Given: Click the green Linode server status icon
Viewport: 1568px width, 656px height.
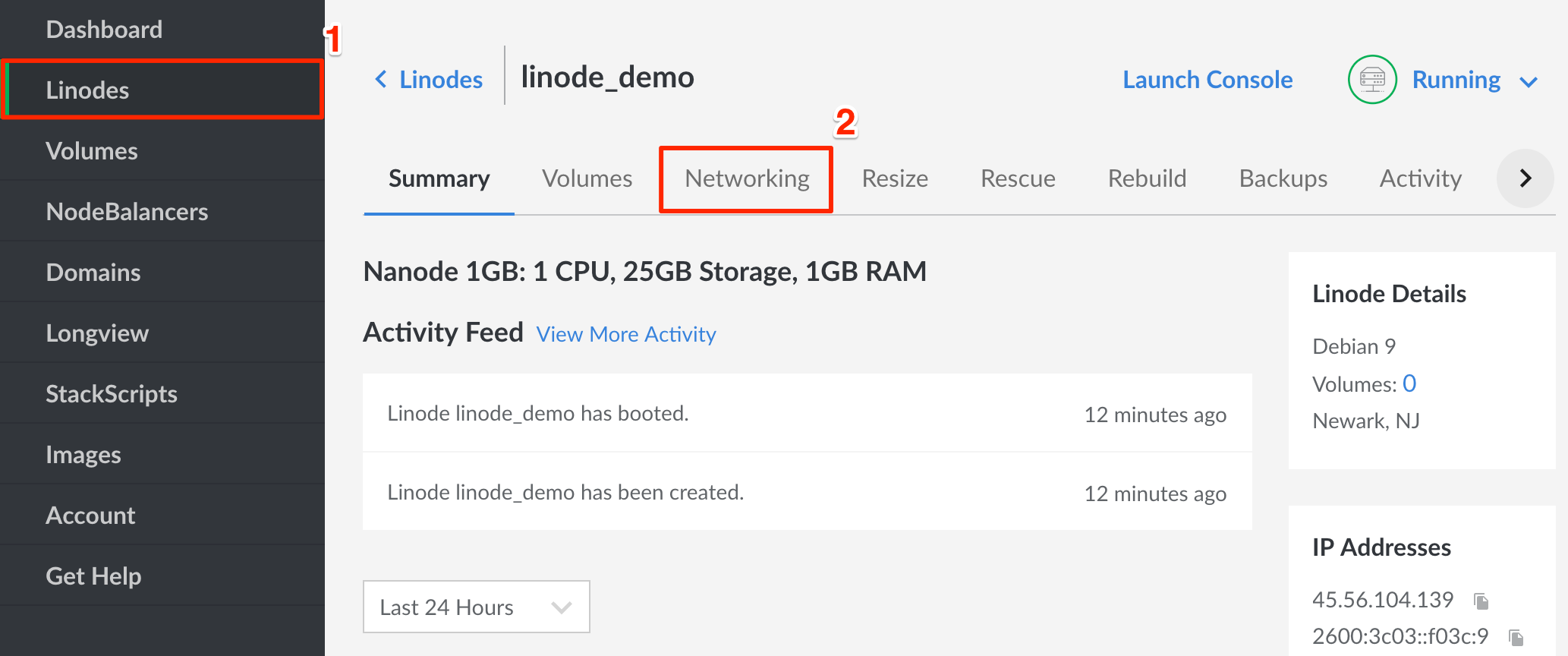Looking at the screenshot, I should (1371, 80).
